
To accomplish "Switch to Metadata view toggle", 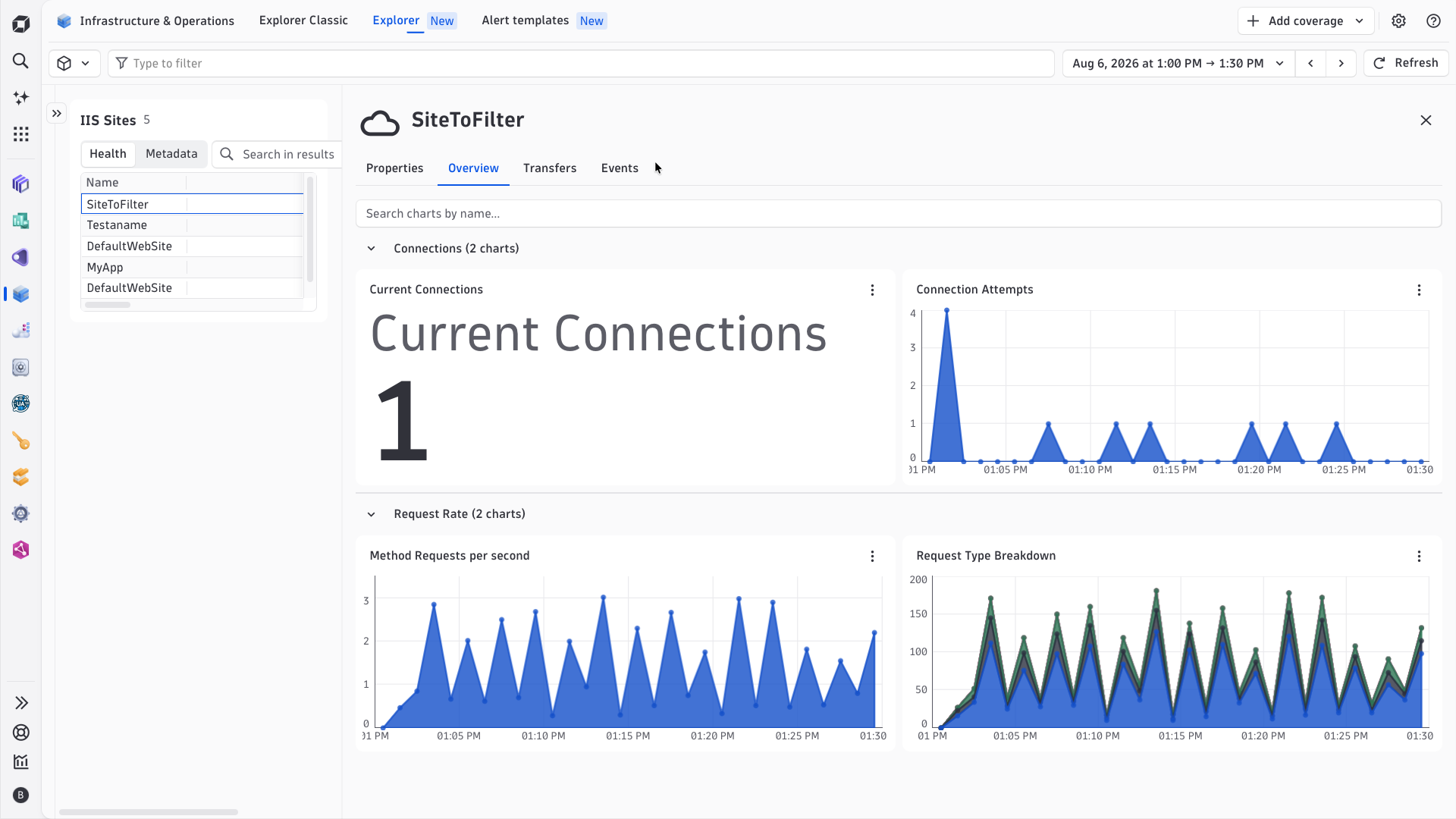I will [x=171, y=154].
